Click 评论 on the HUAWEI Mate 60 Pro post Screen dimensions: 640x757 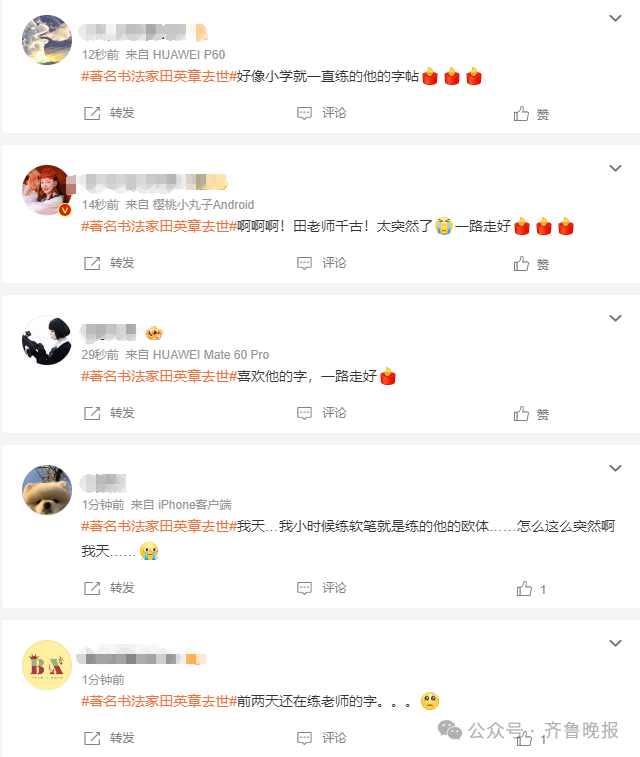click(334, 413)
